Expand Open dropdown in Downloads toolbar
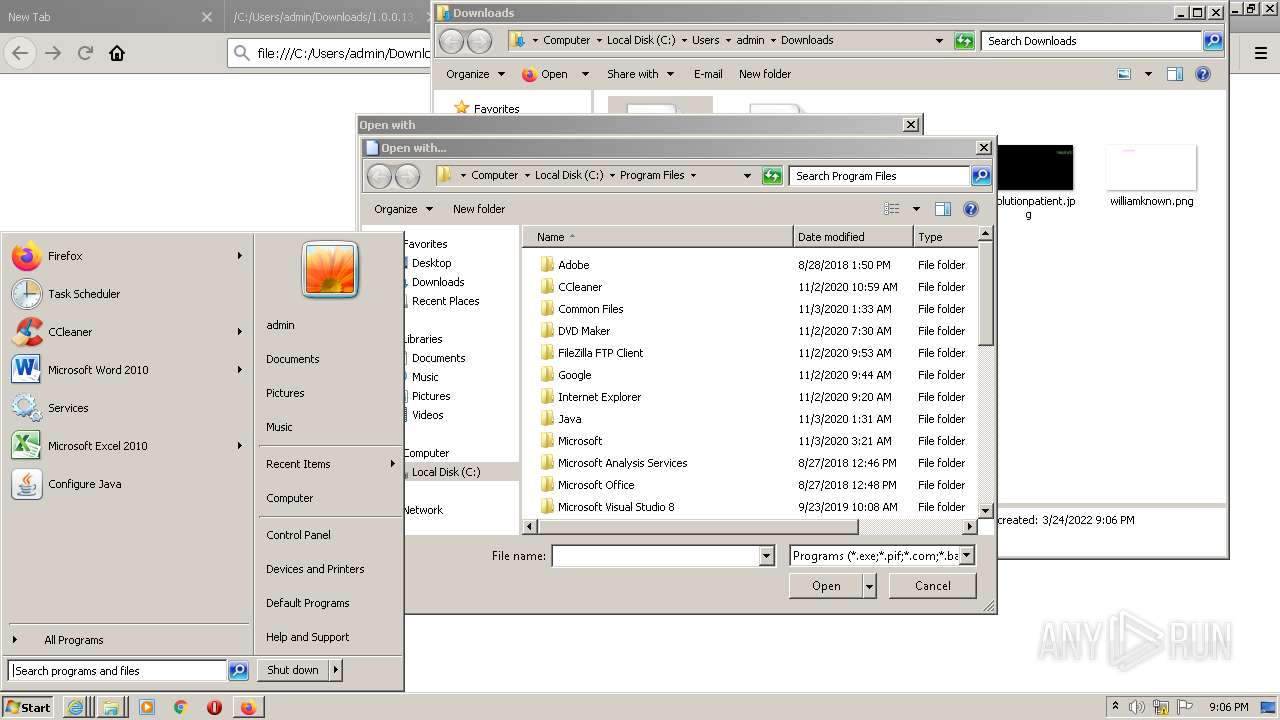Viewport: 1280px width, 720px height. pyautogui.click(x=585, y=74)
